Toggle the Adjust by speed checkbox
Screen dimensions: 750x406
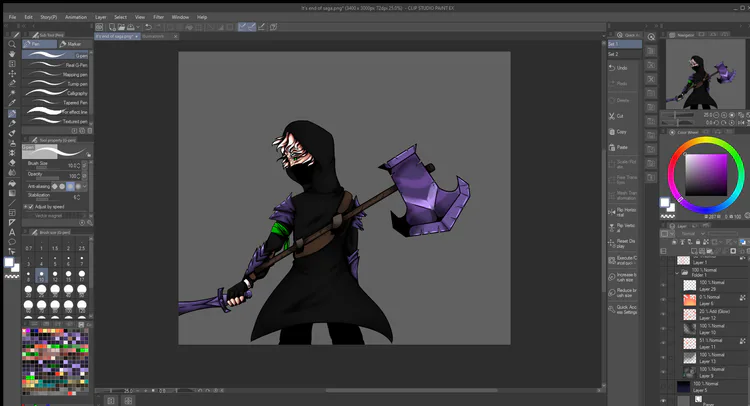[31, 207]
